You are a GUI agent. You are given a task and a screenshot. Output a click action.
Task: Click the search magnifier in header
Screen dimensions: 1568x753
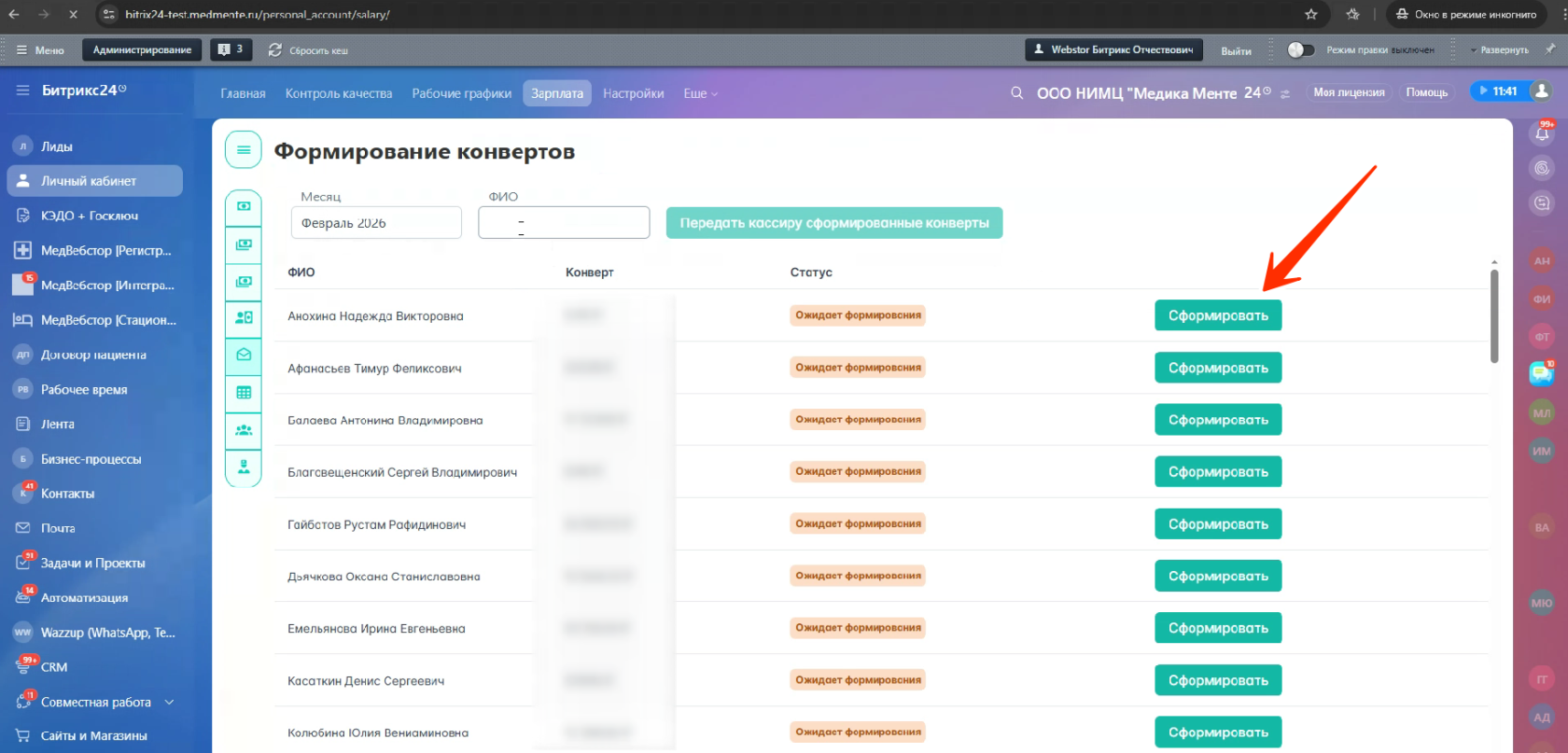click(x=1016, y=93)
